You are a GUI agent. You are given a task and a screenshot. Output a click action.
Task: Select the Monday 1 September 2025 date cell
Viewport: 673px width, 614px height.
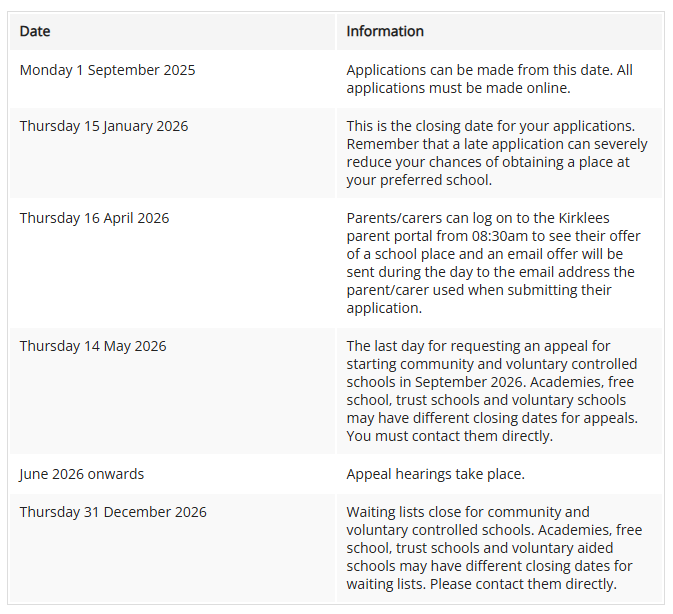[107, 70]
